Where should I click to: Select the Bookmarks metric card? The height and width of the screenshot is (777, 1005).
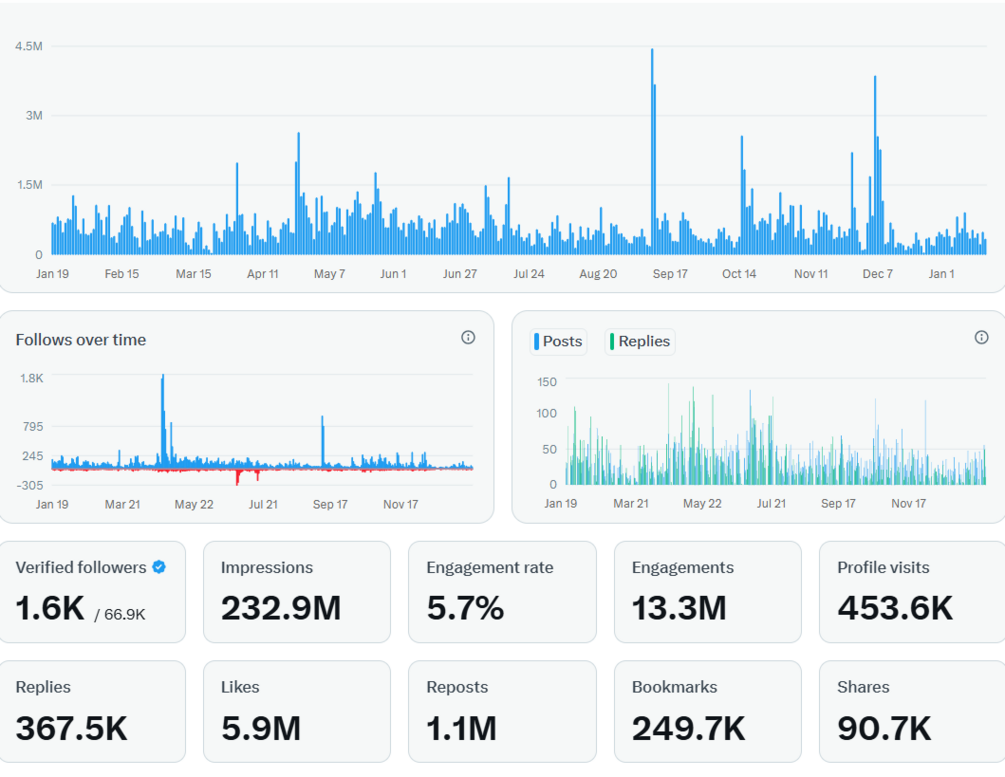point(708,712)
